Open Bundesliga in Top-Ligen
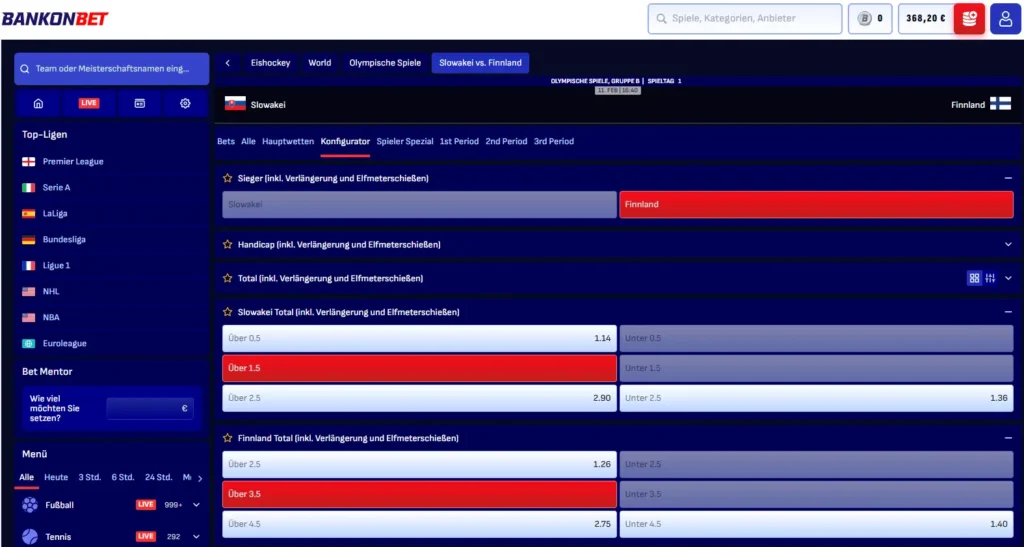The height and width of the screenshot is (547, 1024). [x=64, y=240]
